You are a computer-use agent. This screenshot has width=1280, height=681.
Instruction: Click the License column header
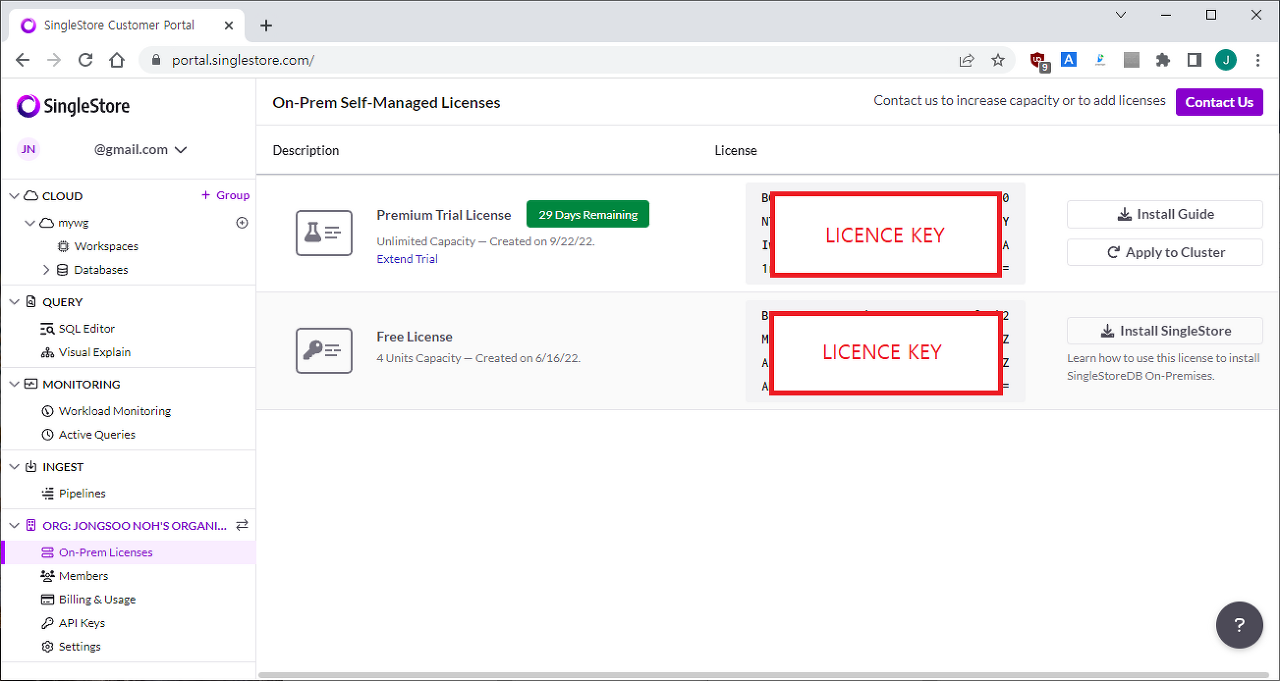[735, 151]
